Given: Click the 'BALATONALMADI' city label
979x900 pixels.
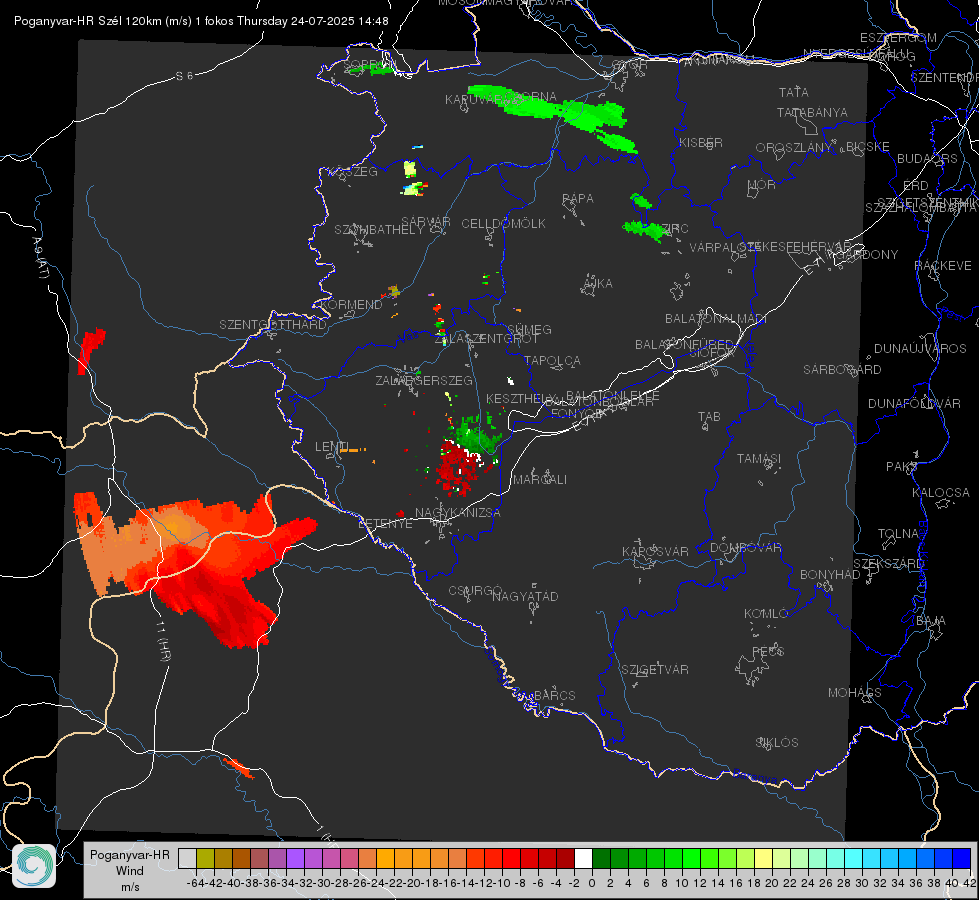Looking at the screenshot, I should pyautogui.click(x=716, y=319).
